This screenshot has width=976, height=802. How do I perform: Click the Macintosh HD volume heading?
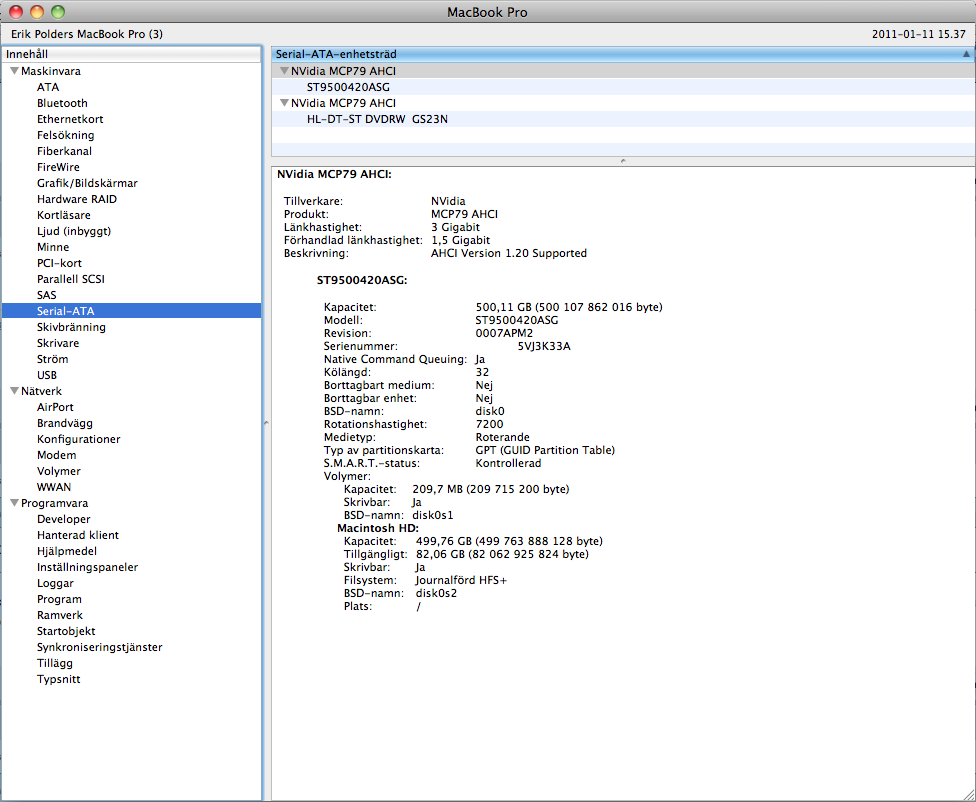tap(378, 528)
